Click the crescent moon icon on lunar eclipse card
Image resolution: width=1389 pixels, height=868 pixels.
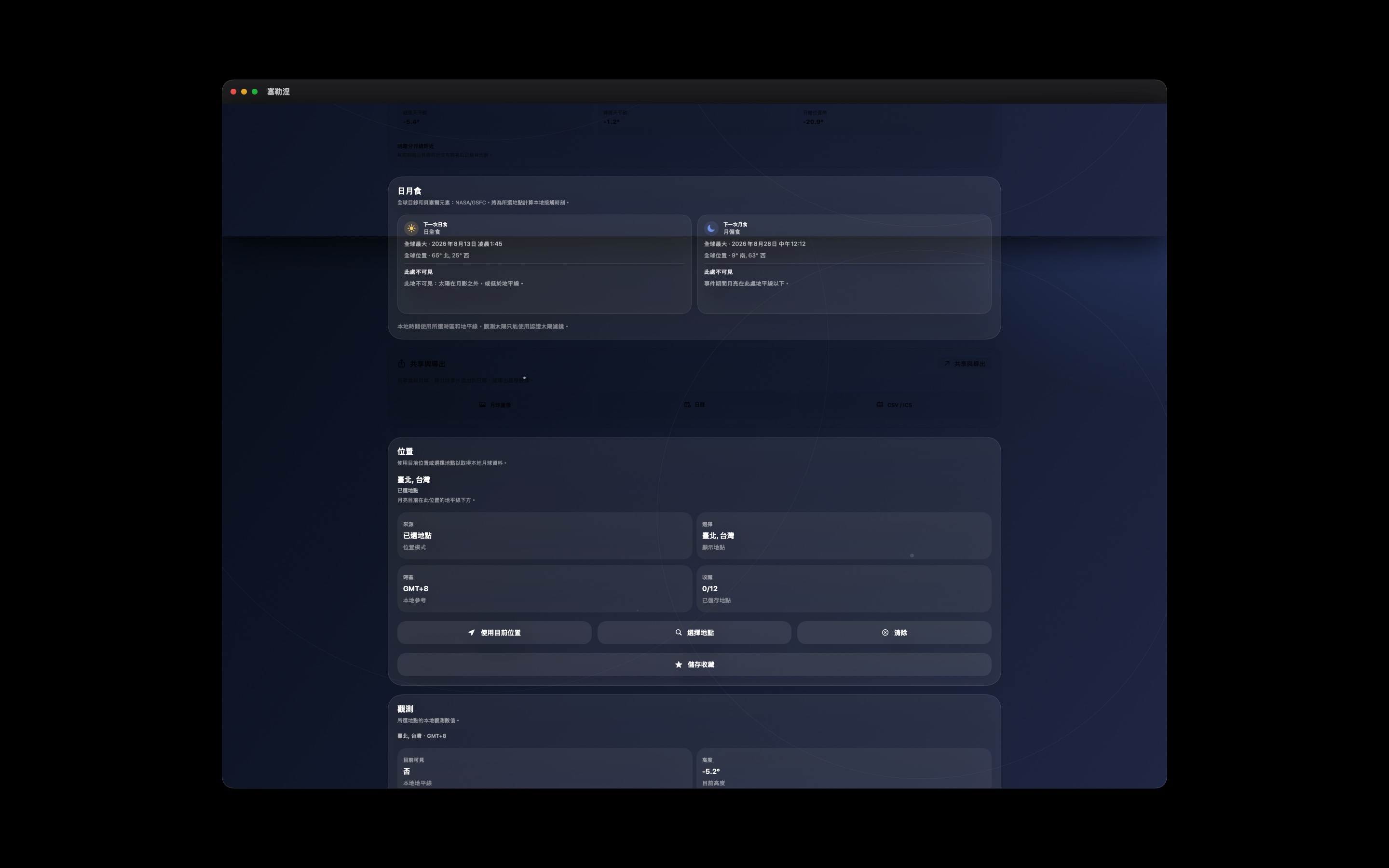click(711, 229)
